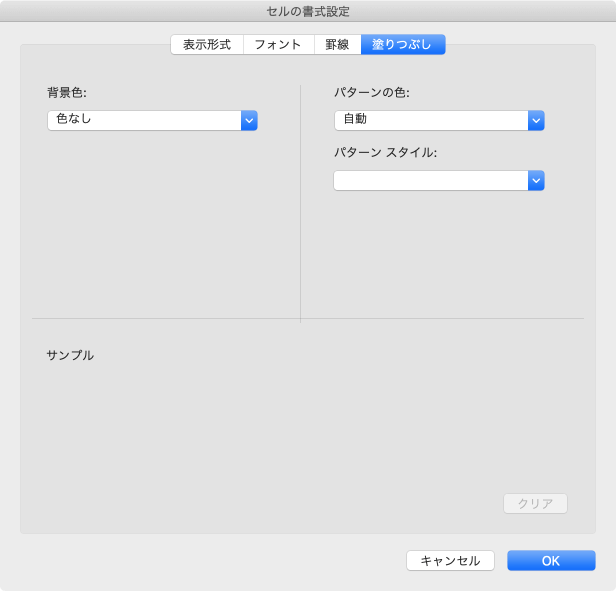Click the 背景色 dropdown arrow button
The height and width of the screenshot is (591, 616).
pos(249,121)
